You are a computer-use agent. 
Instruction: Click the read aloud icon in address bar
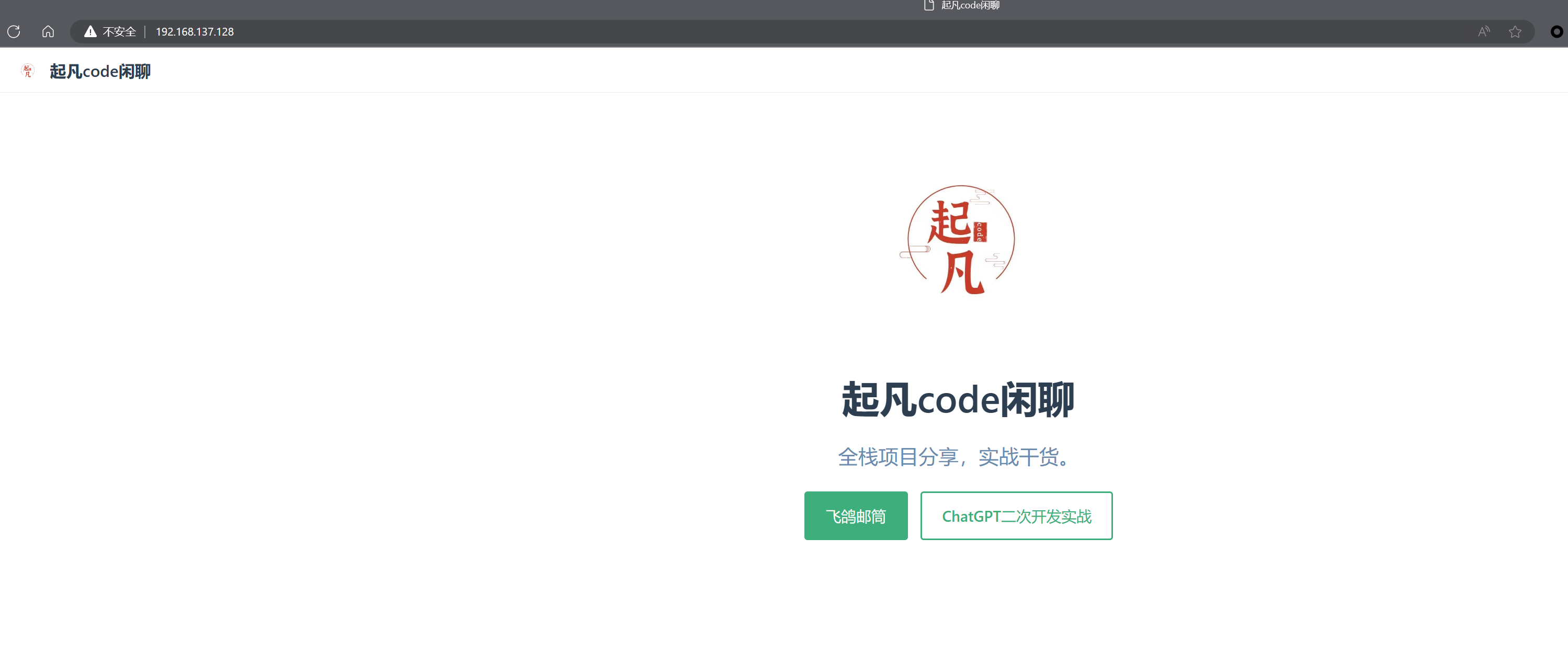[x=1483, y=32]
